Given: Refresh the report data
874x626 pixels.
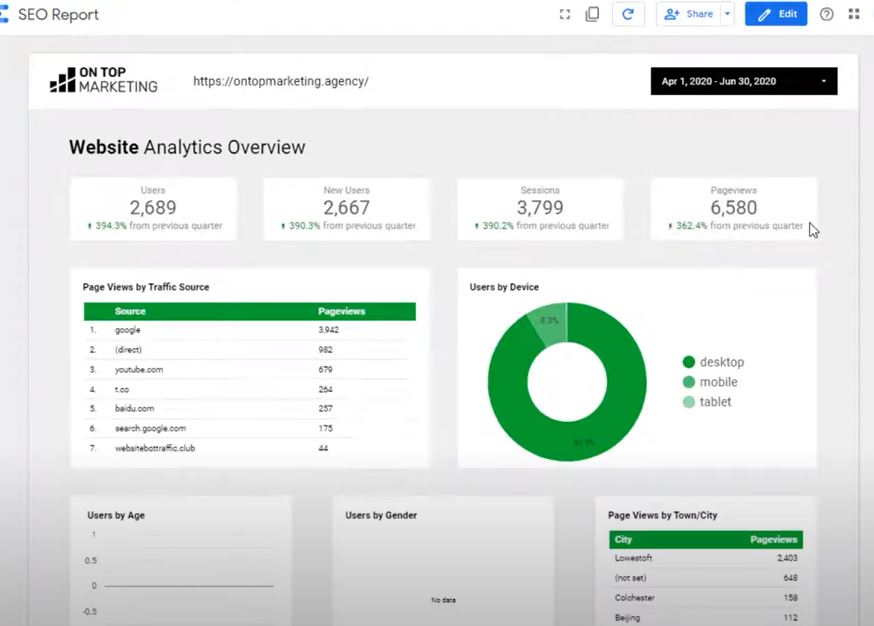Looking at the screenshot, I should tap(628, 14).
